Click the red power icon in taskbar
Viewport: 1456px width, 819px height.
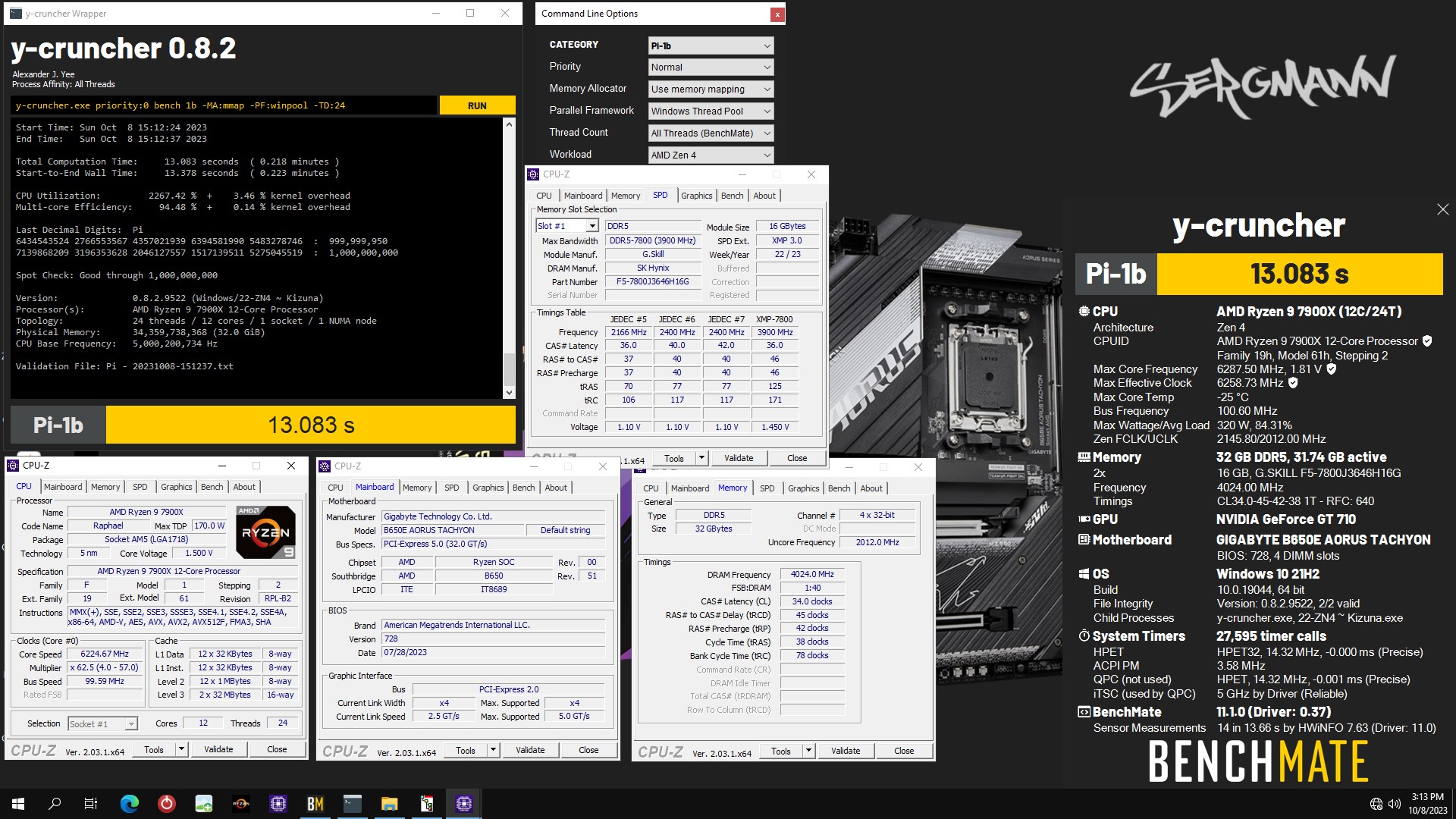point(167,804)
